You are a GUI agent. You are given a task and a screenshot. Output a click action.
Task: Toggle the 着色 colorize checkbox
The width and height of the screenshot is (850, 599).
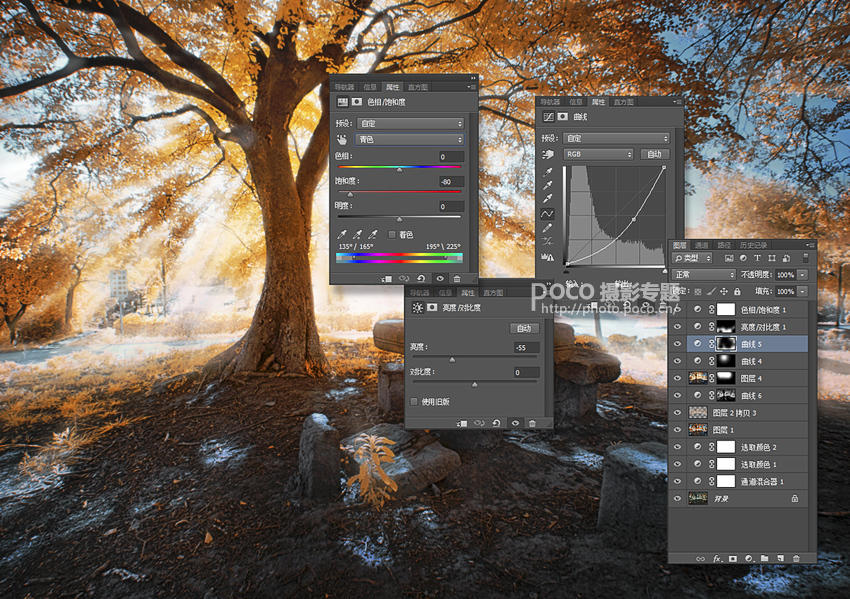[x=392, y=234]
